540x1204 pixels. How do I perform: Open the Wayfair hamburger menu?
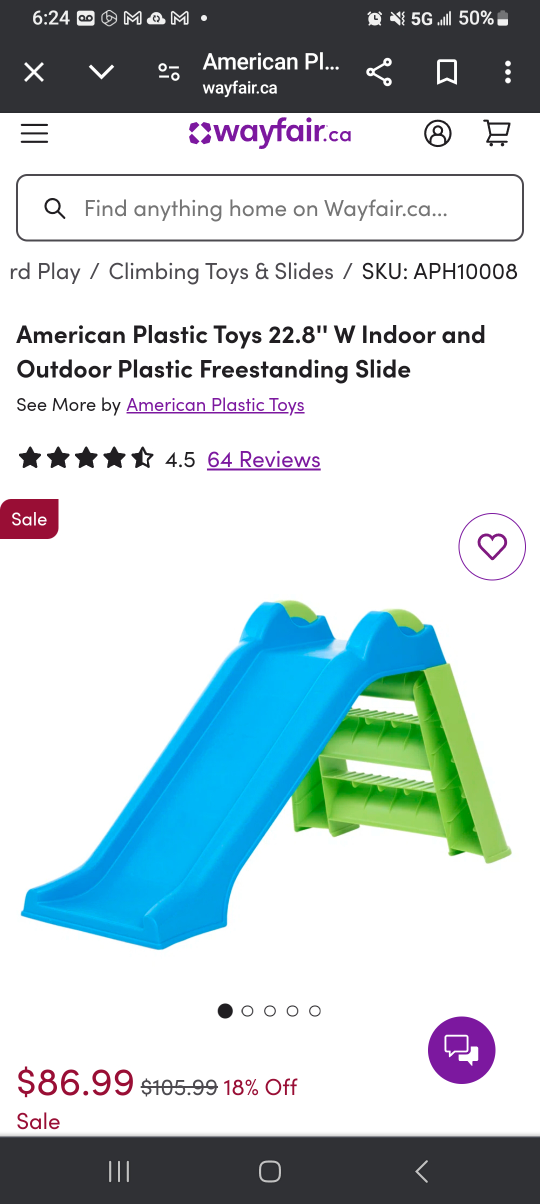click(x=34, y=133)
